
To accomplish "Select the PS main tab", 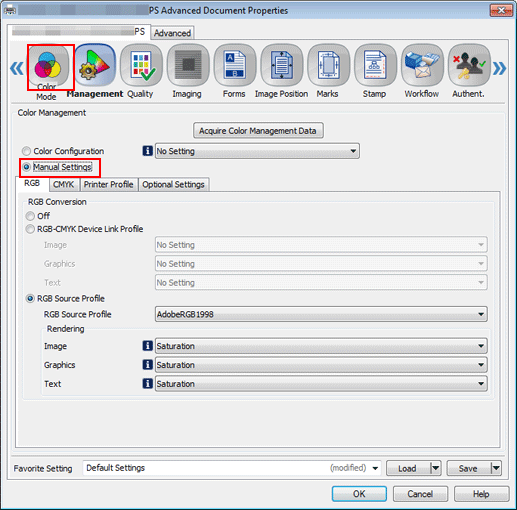I will (x=79, y=32).
